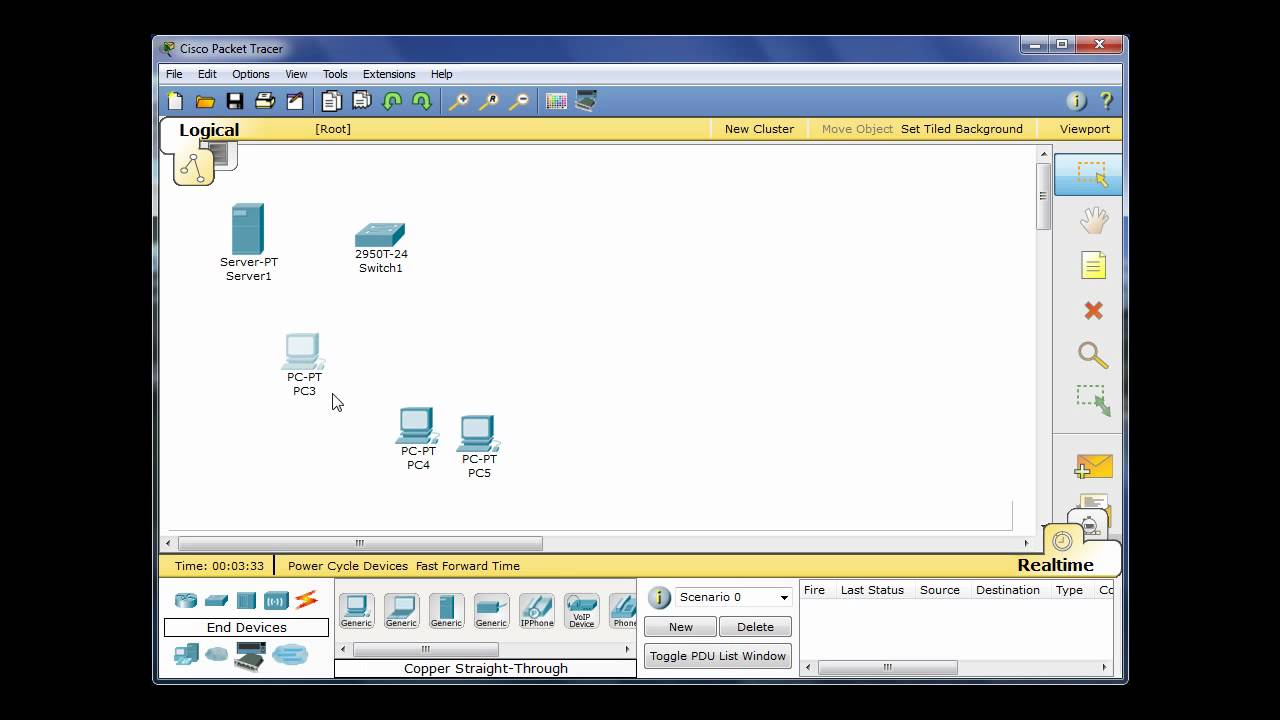Select the Add Simple PDU envelope tool
The width and height of the screenshot is (1280, 720).
1093,467
